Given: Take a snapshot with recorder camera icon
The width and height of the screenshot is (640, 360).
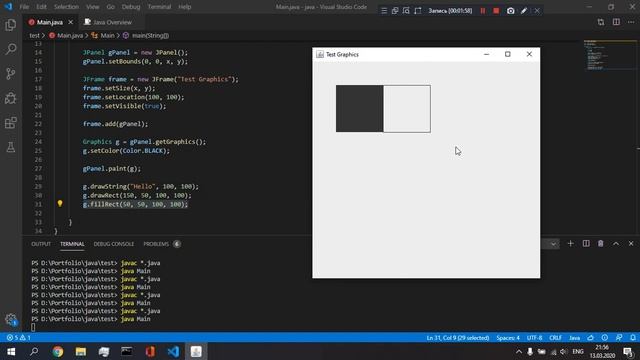Looking at the screenshot, I should (511, 11).
